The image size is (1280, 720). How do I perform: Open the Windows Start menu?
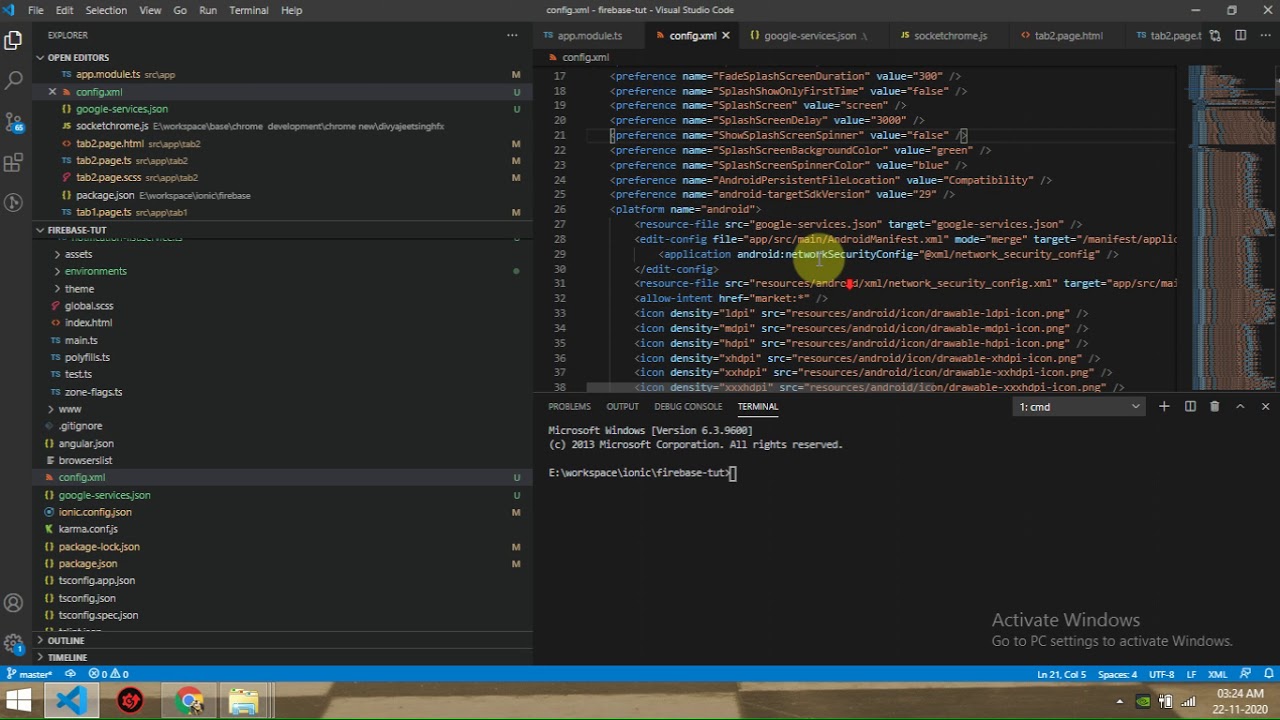point(18,702)
